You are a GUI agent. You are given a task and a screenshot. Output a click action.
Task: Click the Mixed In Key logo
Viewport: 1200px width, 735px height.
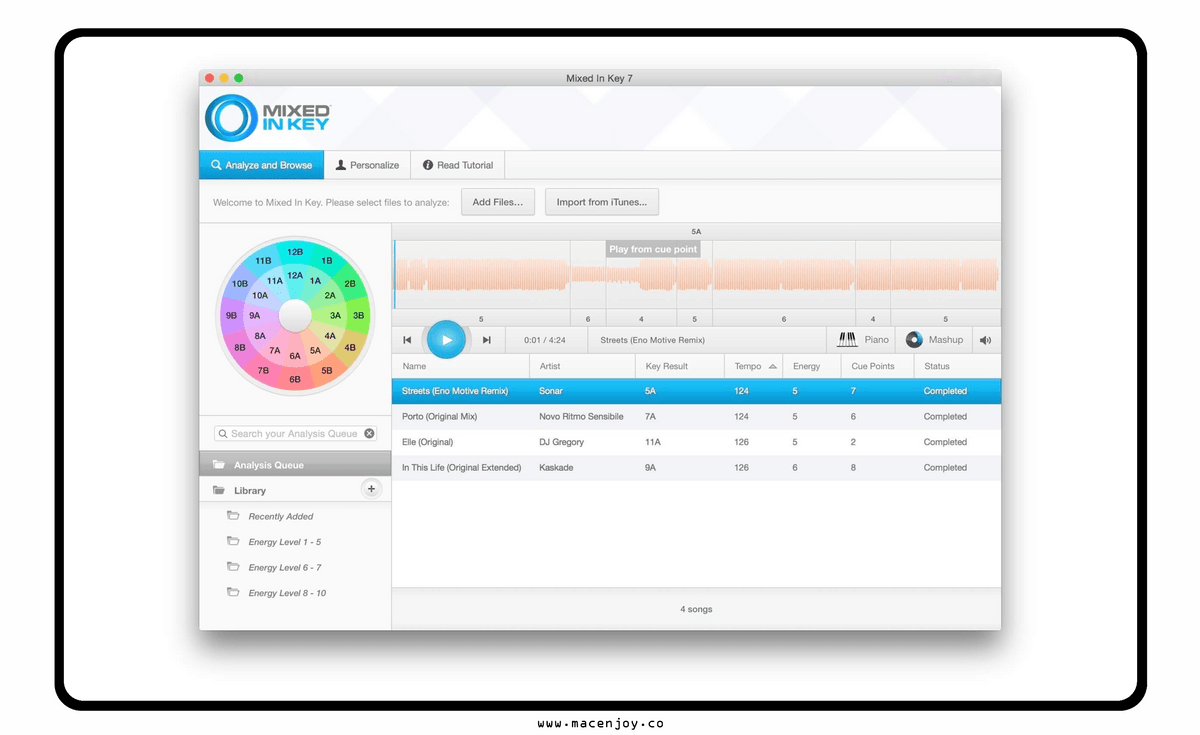pyautogui.click(x=268, y=119)
